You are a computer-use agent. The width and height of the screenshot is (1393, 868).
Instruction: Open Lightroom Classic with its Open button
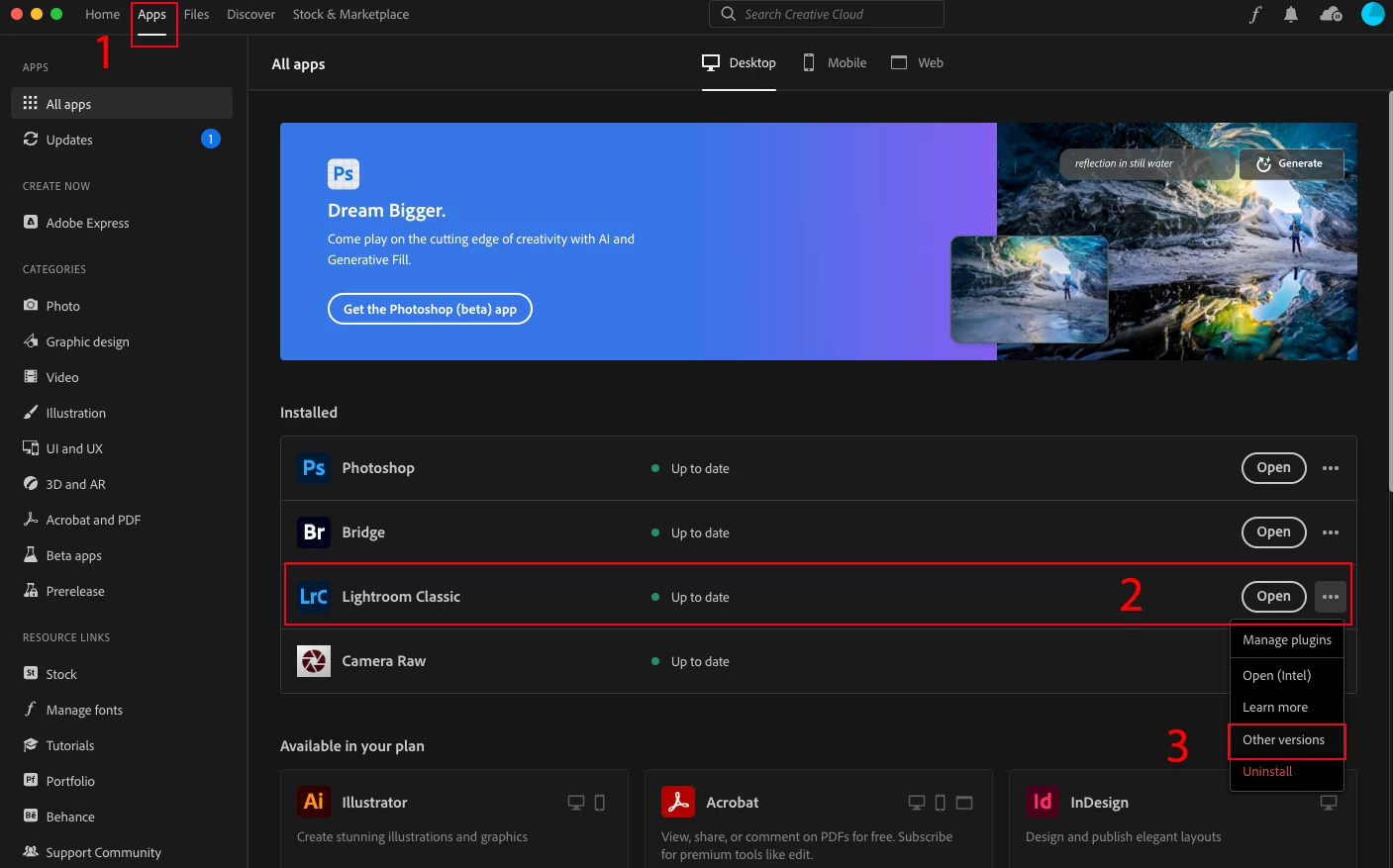[x=1273, y=597]
